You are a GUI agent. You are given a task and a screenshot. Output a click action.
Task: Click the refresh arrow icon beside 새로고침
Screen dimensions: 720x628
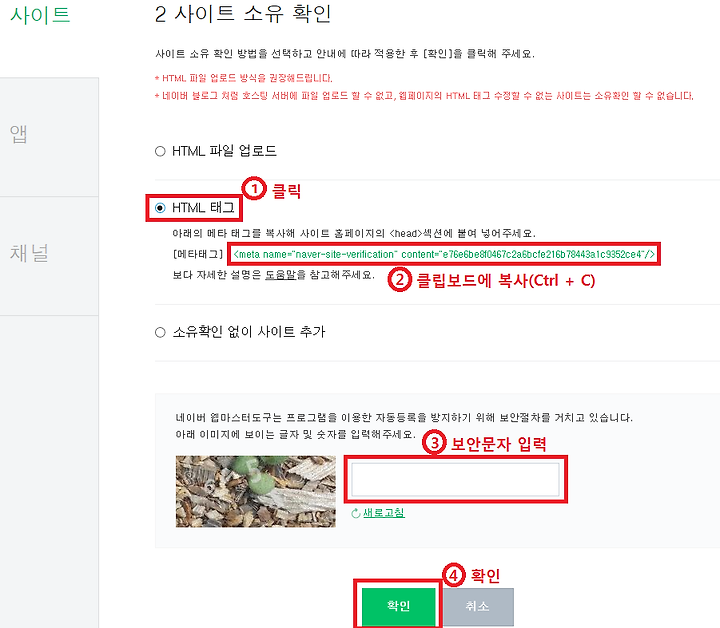coord(356,513)
